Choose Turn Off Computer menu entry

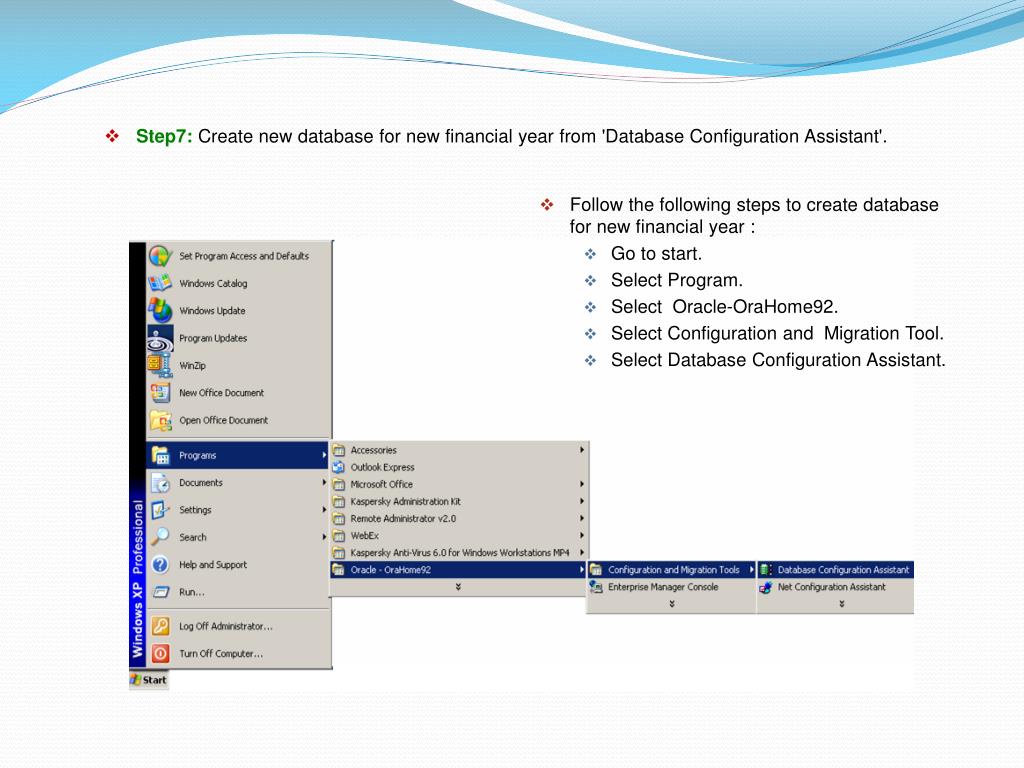pos(239,654)
